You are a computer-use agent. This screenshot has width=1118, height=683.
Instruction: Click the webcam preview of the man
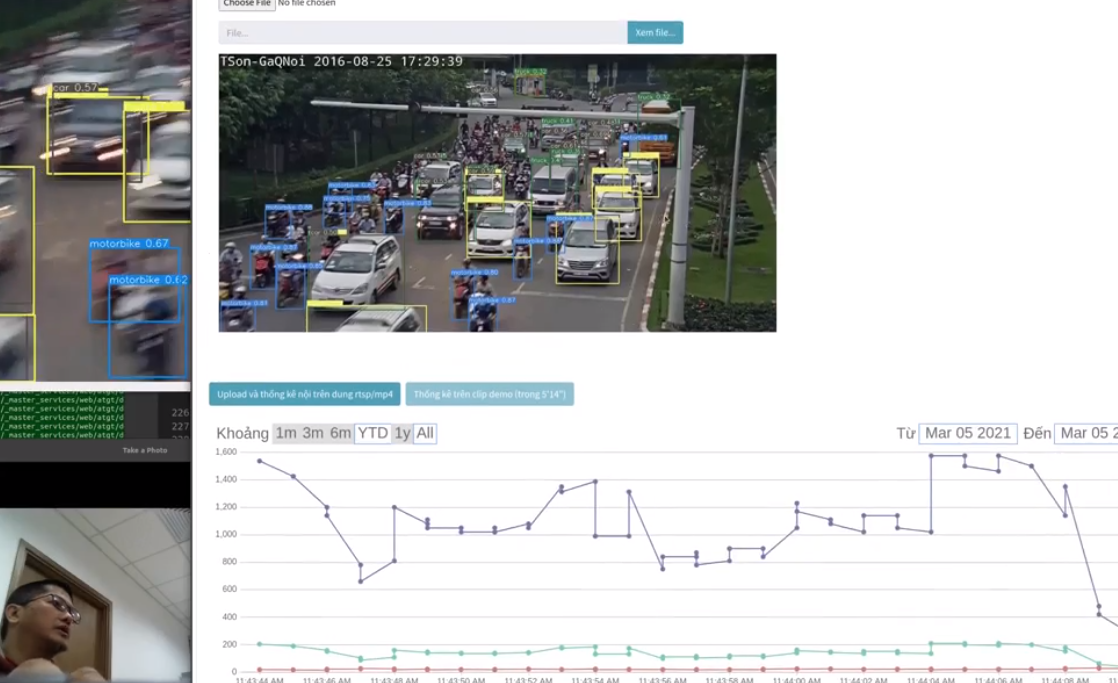click(x=96, y=595)
